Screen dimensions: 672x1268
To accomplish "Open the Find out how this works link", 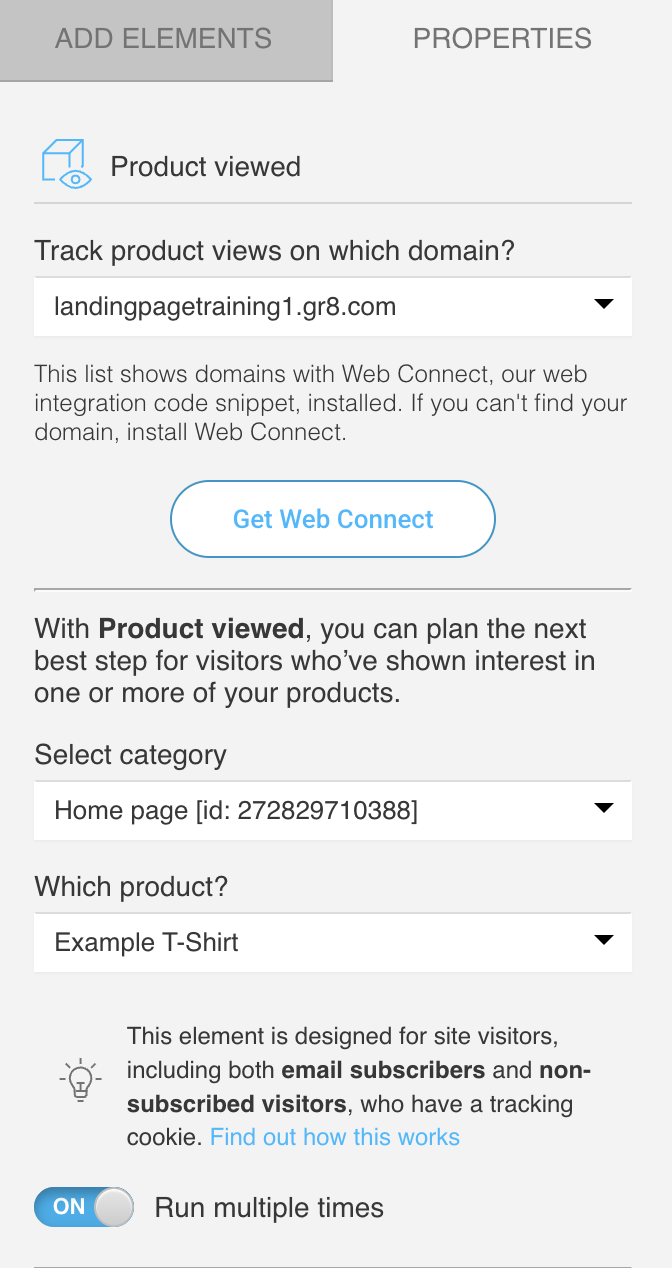I will tap(335, 1137).
